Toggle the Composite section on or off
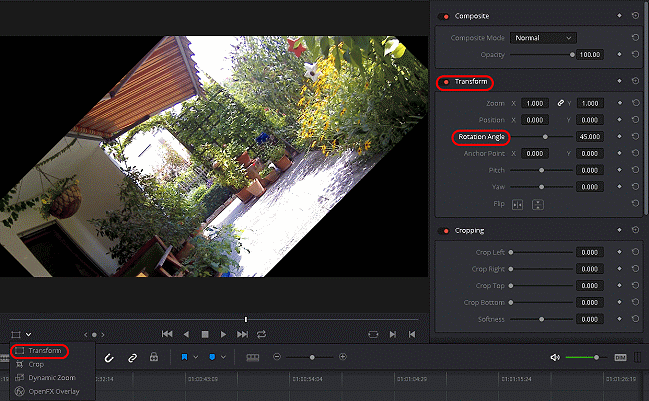Screen dimensions: 649x401 pos(444,17)
